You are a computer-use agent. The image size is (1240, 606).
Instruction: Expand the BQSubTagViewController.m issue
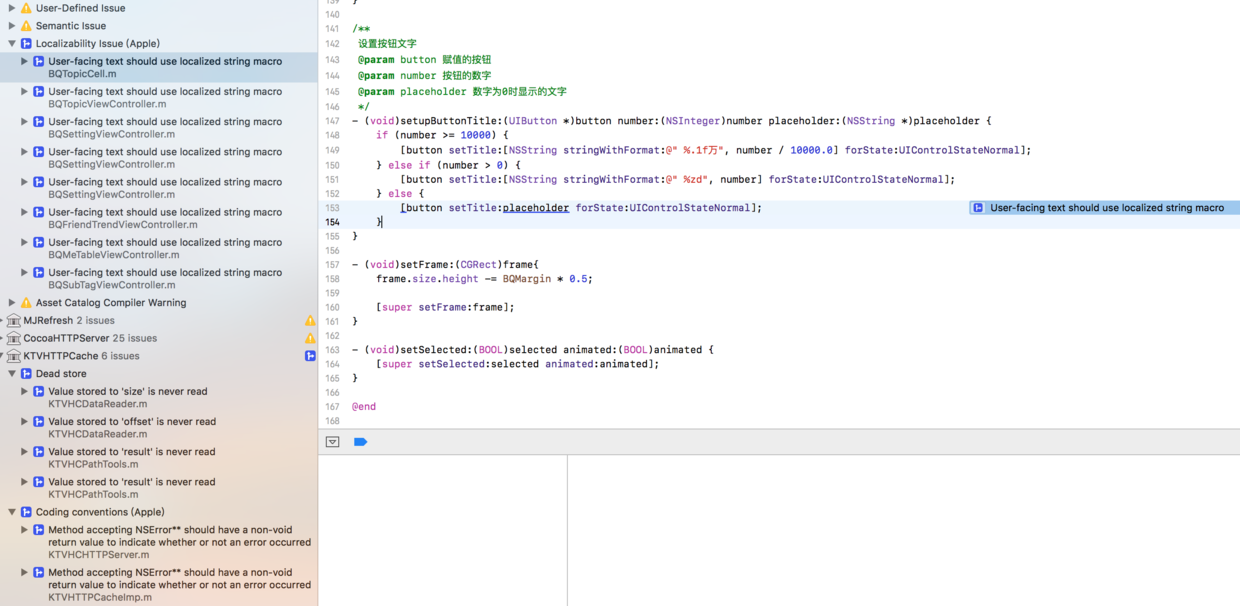tap(24, 272)
